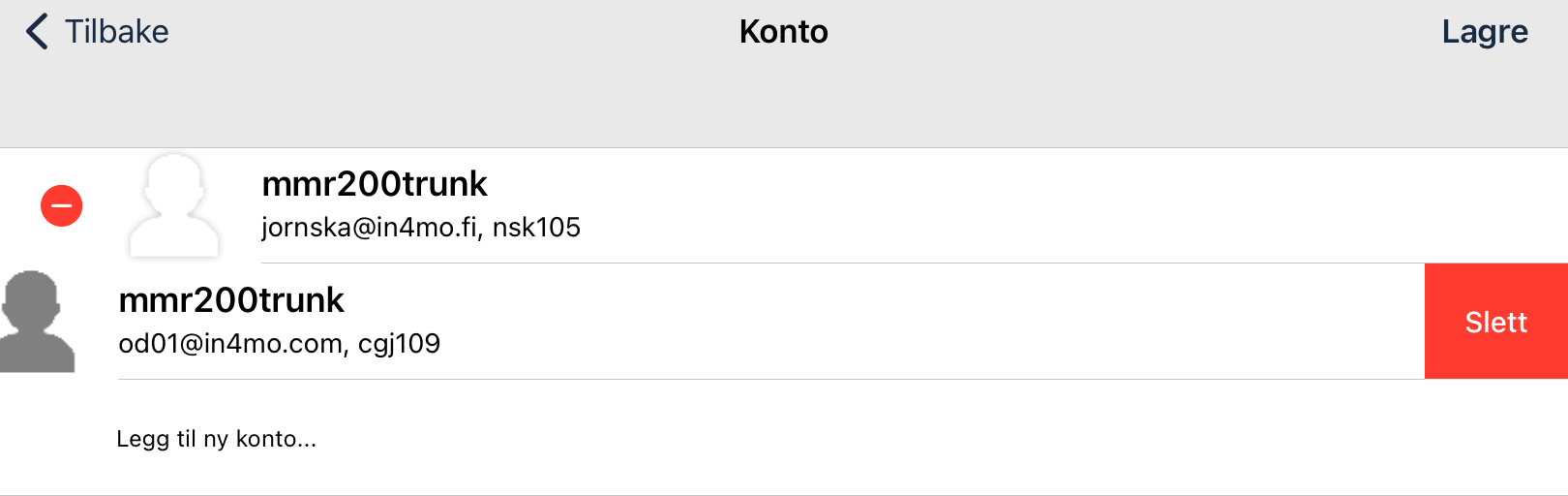Confirm deletion with the red Slett button

pos(1495,322)
